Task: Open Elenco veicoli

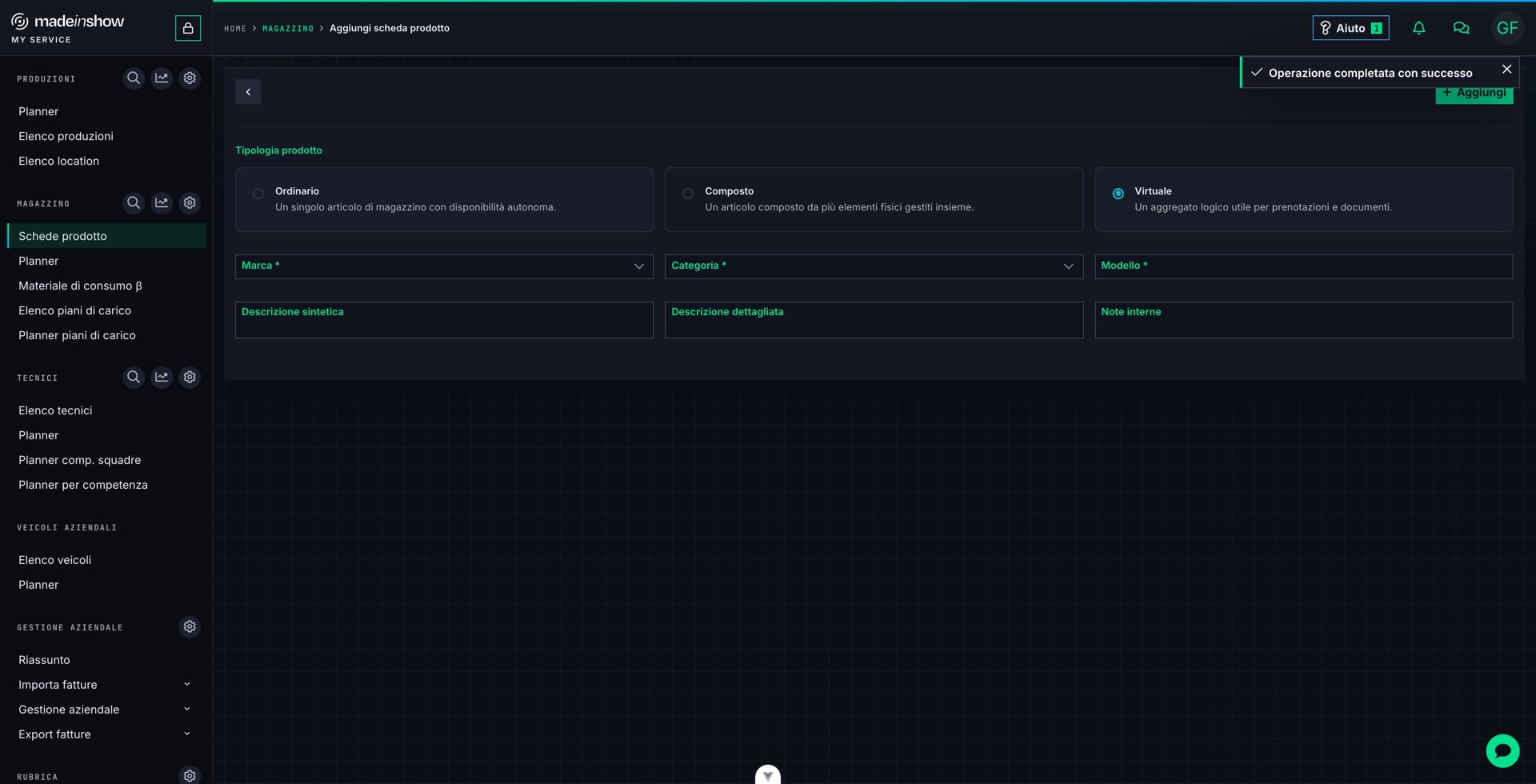Action: coord(54,560)
